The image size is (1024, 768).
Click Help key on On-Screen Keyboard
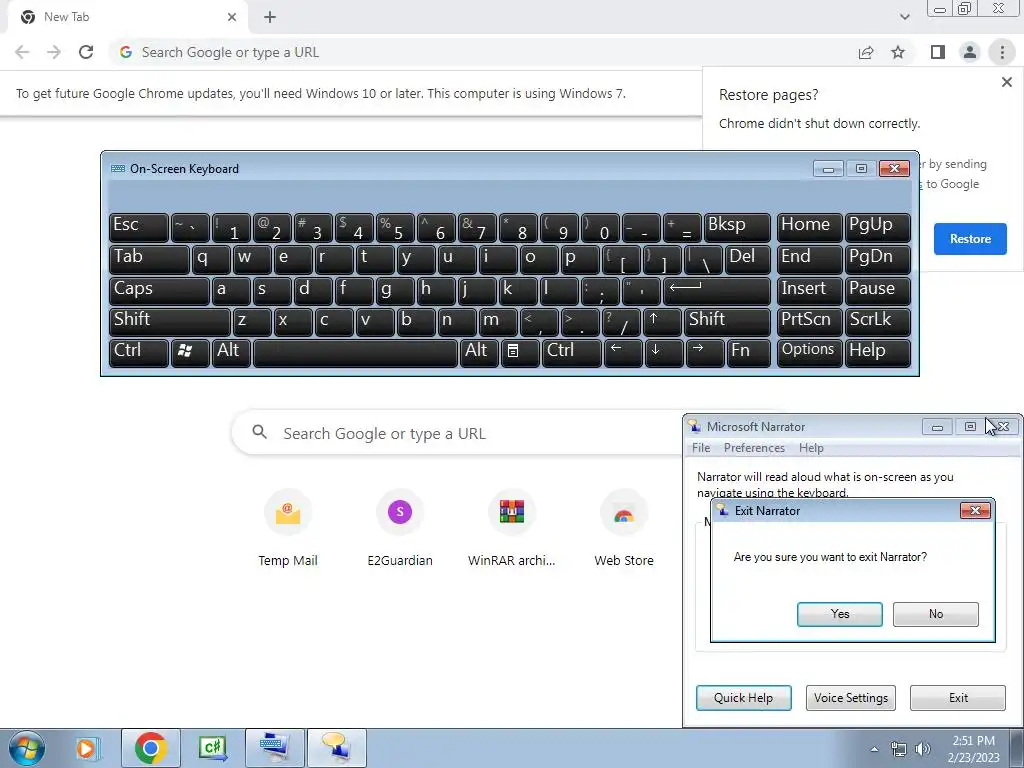[x=878, y=353]
